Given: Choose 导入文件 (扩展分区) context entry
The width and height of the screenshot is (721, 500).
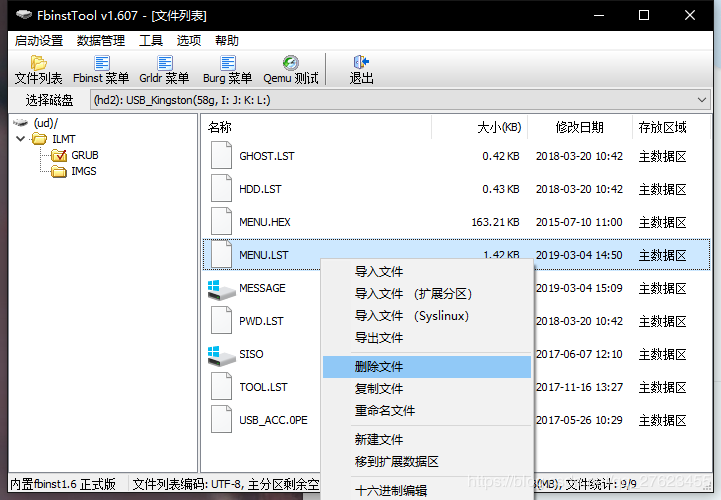Looking at the screenshot, I should [427, 293].
